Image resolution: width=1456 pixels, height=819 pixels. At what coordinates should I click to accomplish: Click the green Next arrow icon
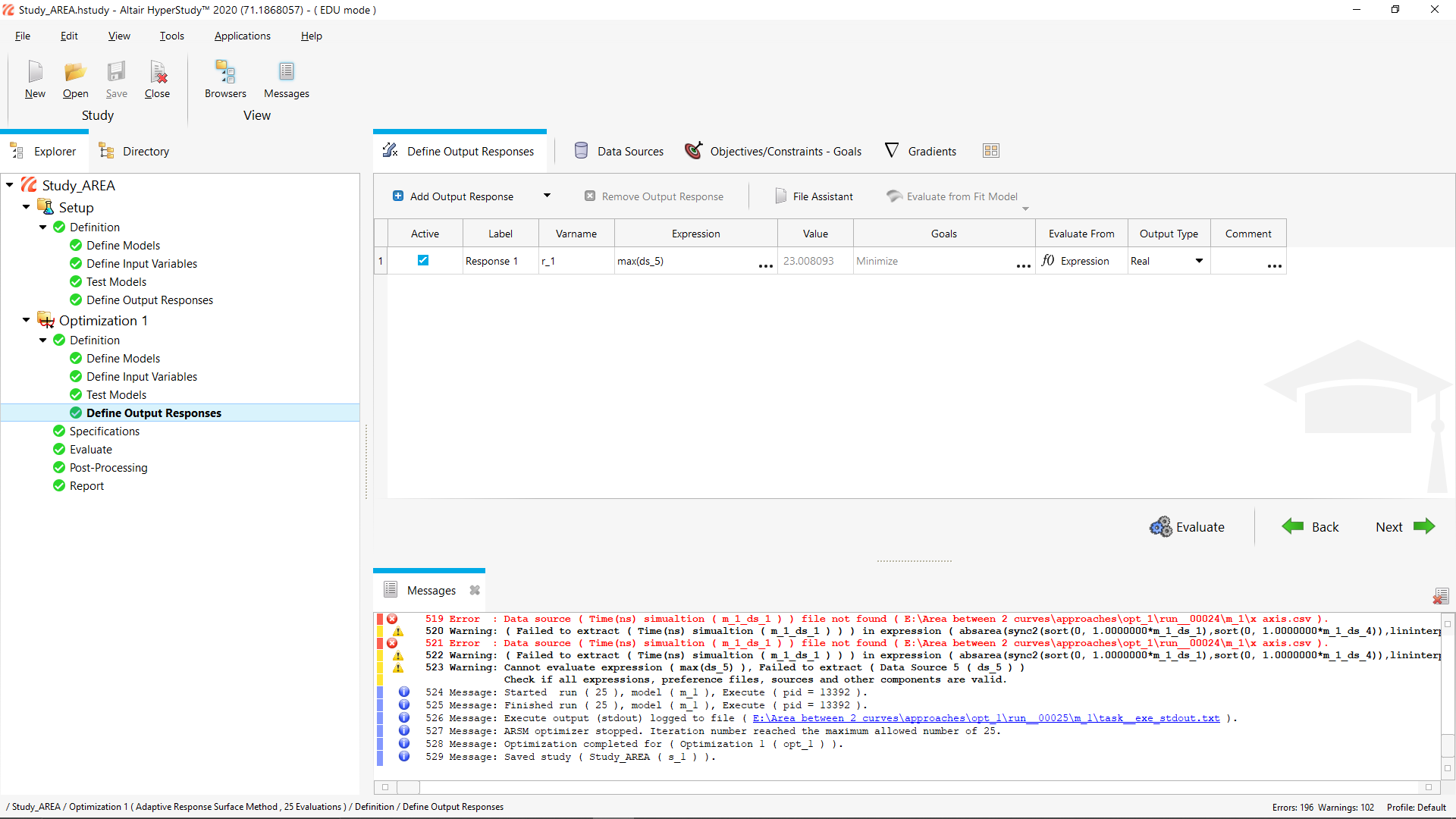coord(1425,526)
